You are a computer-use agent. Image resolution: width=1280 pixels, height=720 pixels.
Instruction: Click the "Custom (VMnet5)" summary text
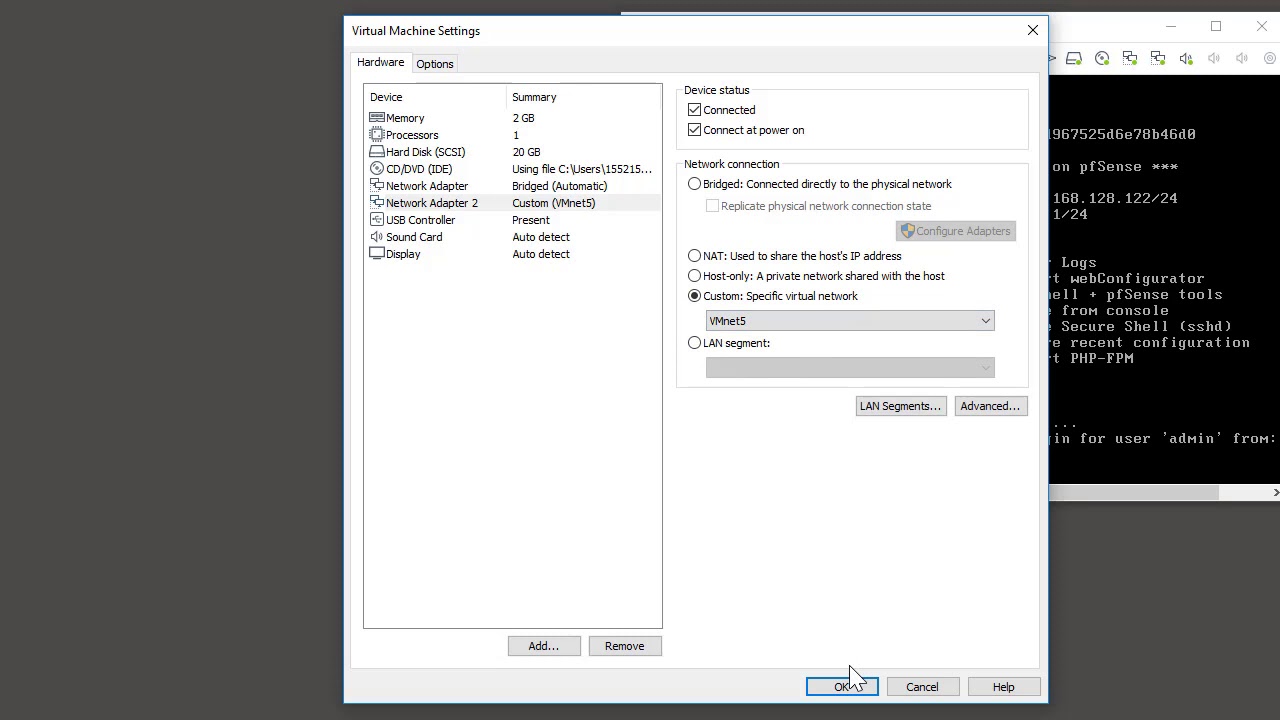pyautogui.click(x=554, y=203)
